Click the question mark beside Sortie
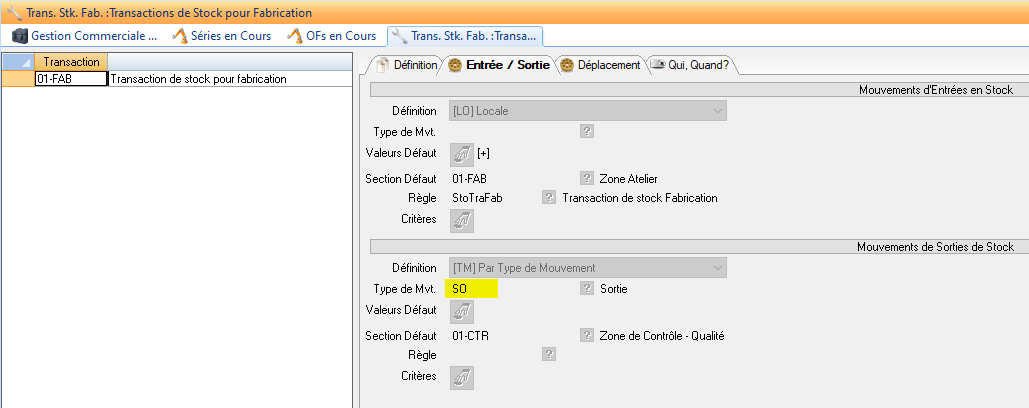Viewport: 1029px width, 408px height. coord(587,289)
